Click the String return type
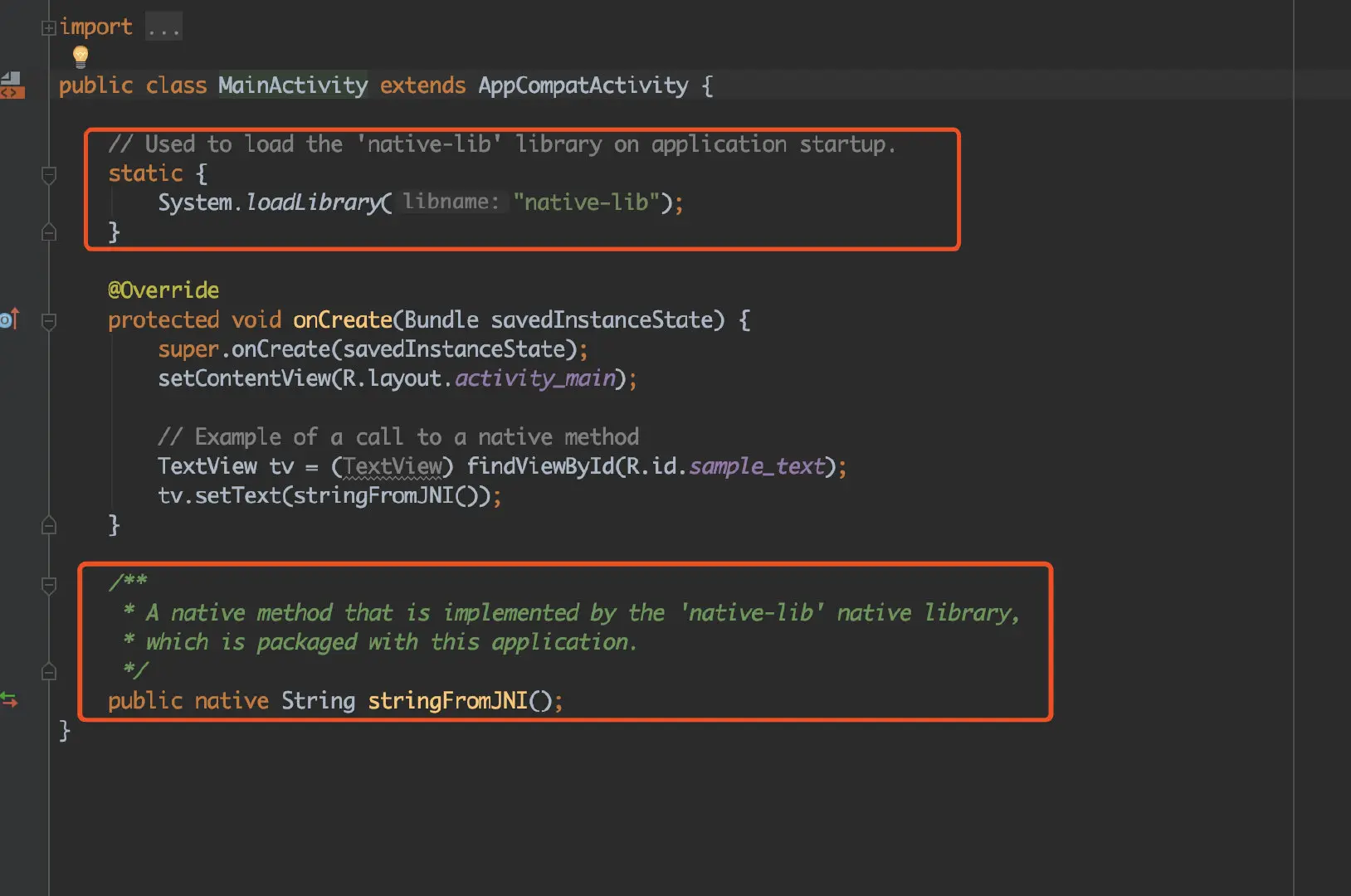Viewport: 1351px width, 896px height. click(318, 701)
